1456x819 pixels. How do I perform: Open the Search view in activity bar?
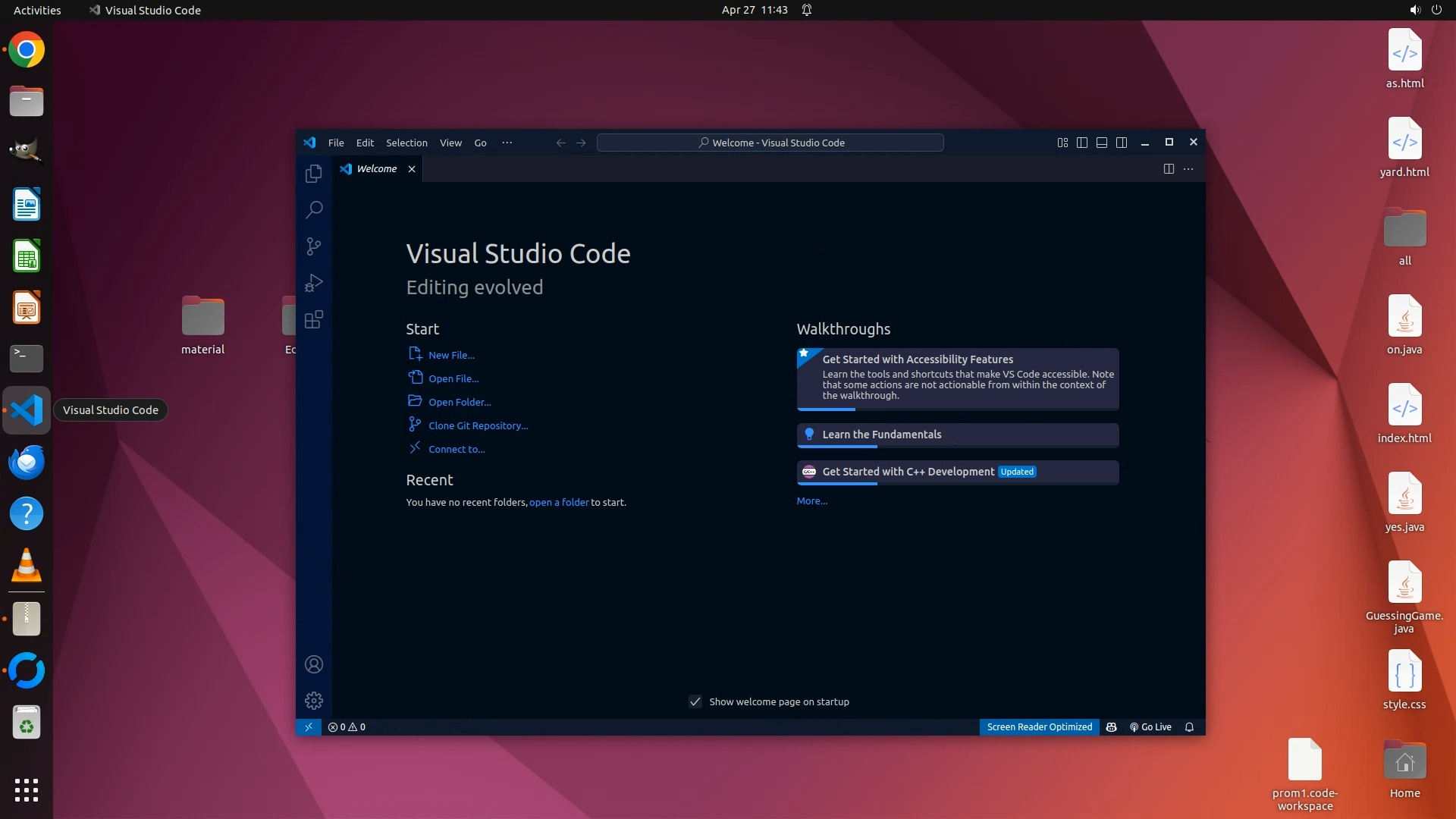[x=313, y=209]
